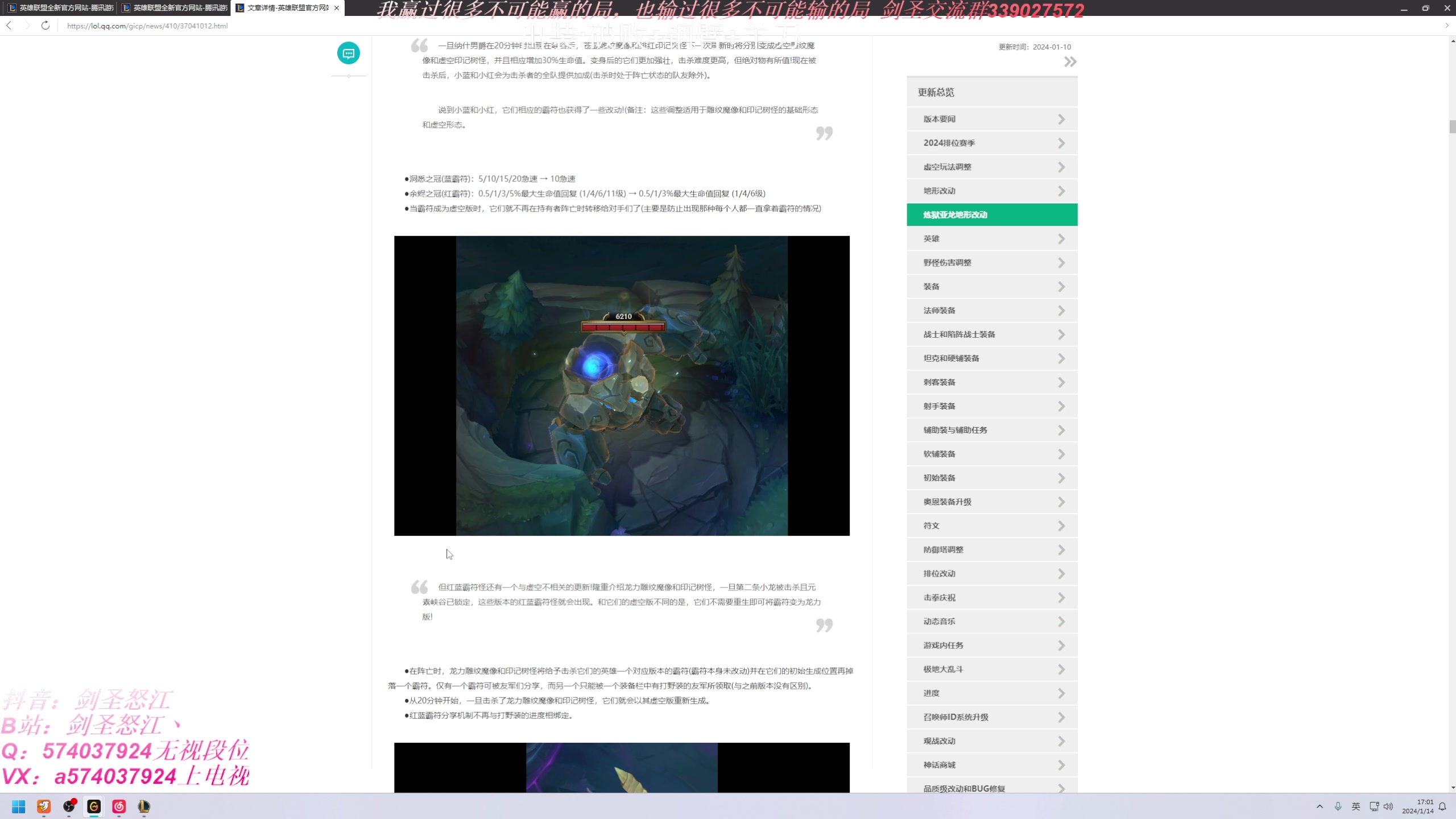Open the 排位改动 sidebar item
This screenshot has width=1456, height=819.
[x=992, y=573]
